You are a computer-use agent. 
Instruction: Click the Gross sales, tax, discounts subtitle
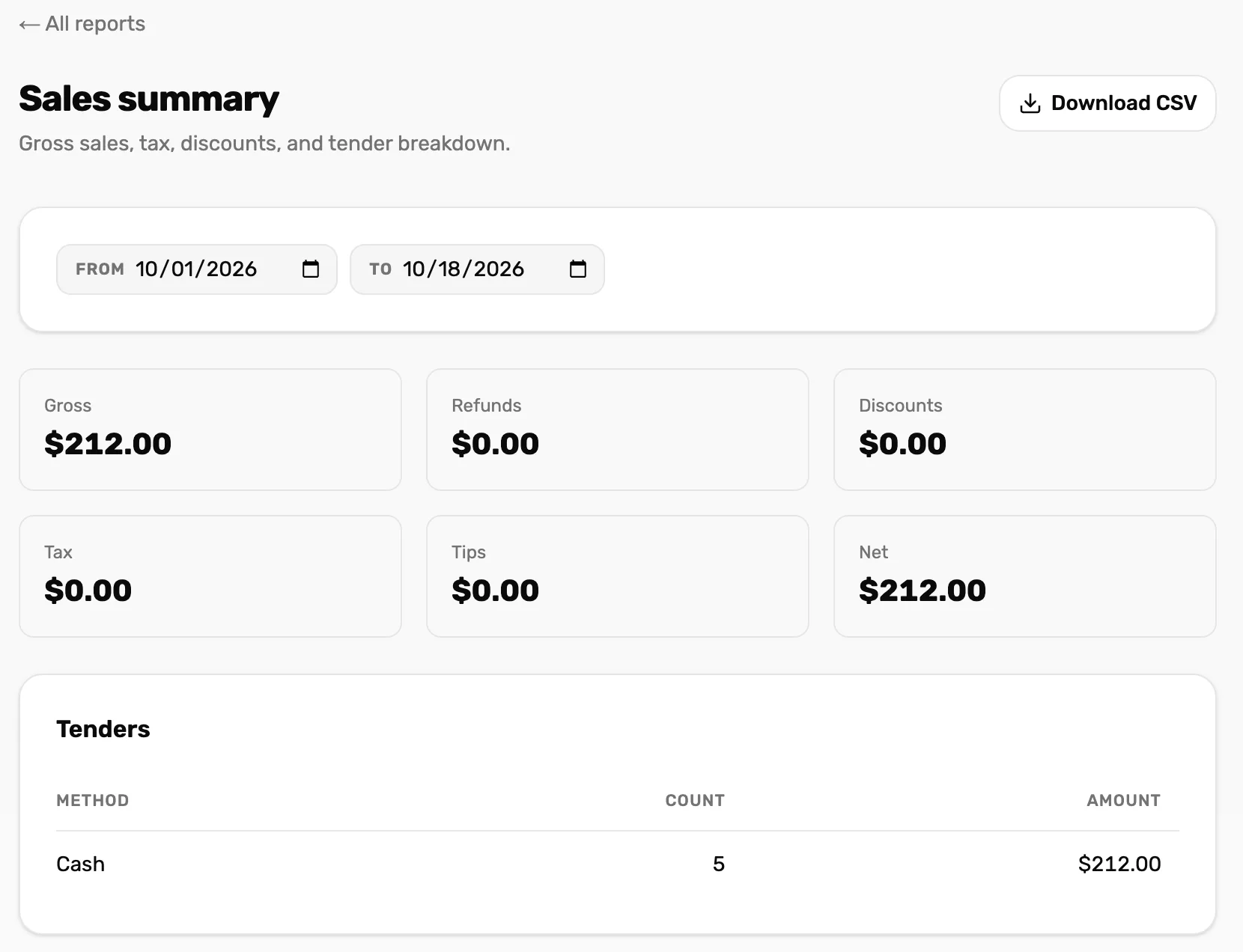tap(264, 144)
